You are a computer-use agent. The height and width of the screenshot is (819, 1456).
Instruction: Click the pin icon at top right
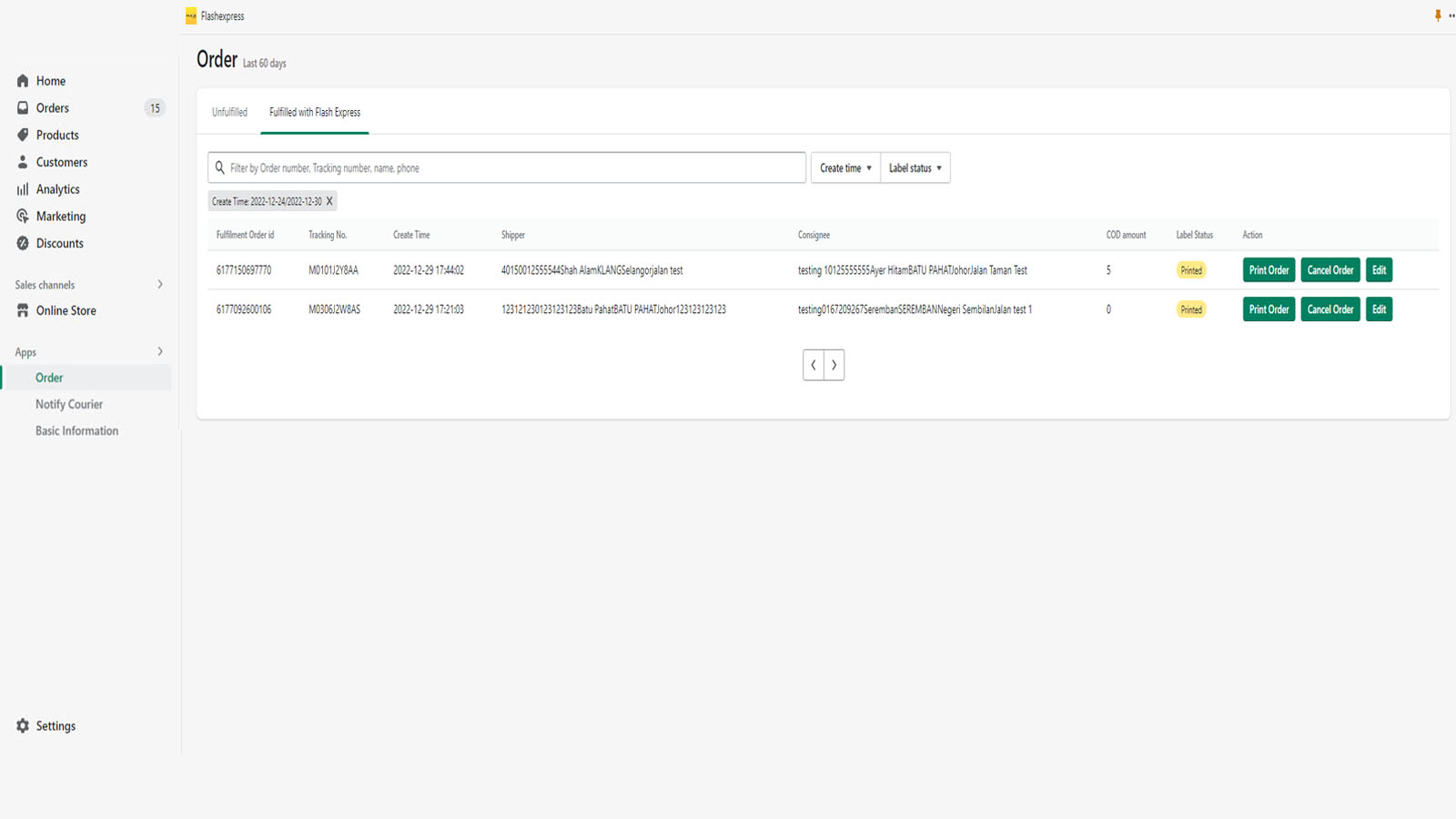pyautogui.click(x=1438, y=15)
